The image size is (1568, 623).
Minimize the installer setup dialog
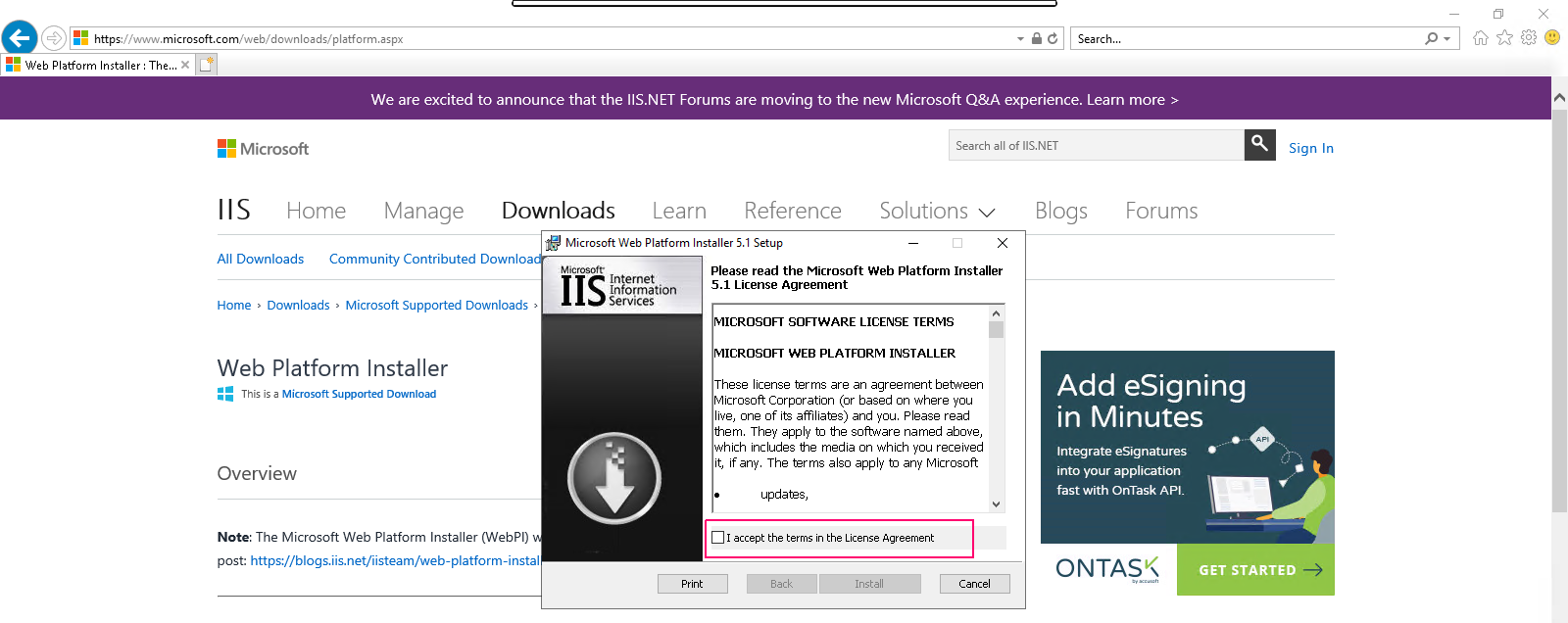click(x=913, y=243)
